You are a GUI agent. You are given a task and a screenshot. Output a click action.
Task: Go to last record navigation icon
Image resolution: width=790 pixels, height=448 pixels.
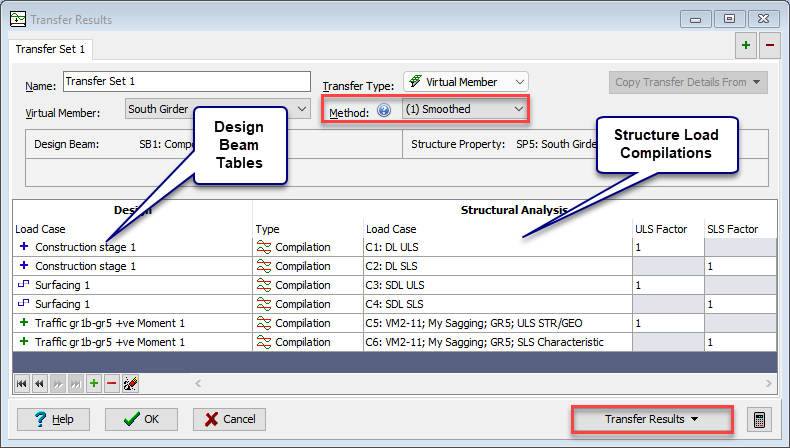point(76,384)
